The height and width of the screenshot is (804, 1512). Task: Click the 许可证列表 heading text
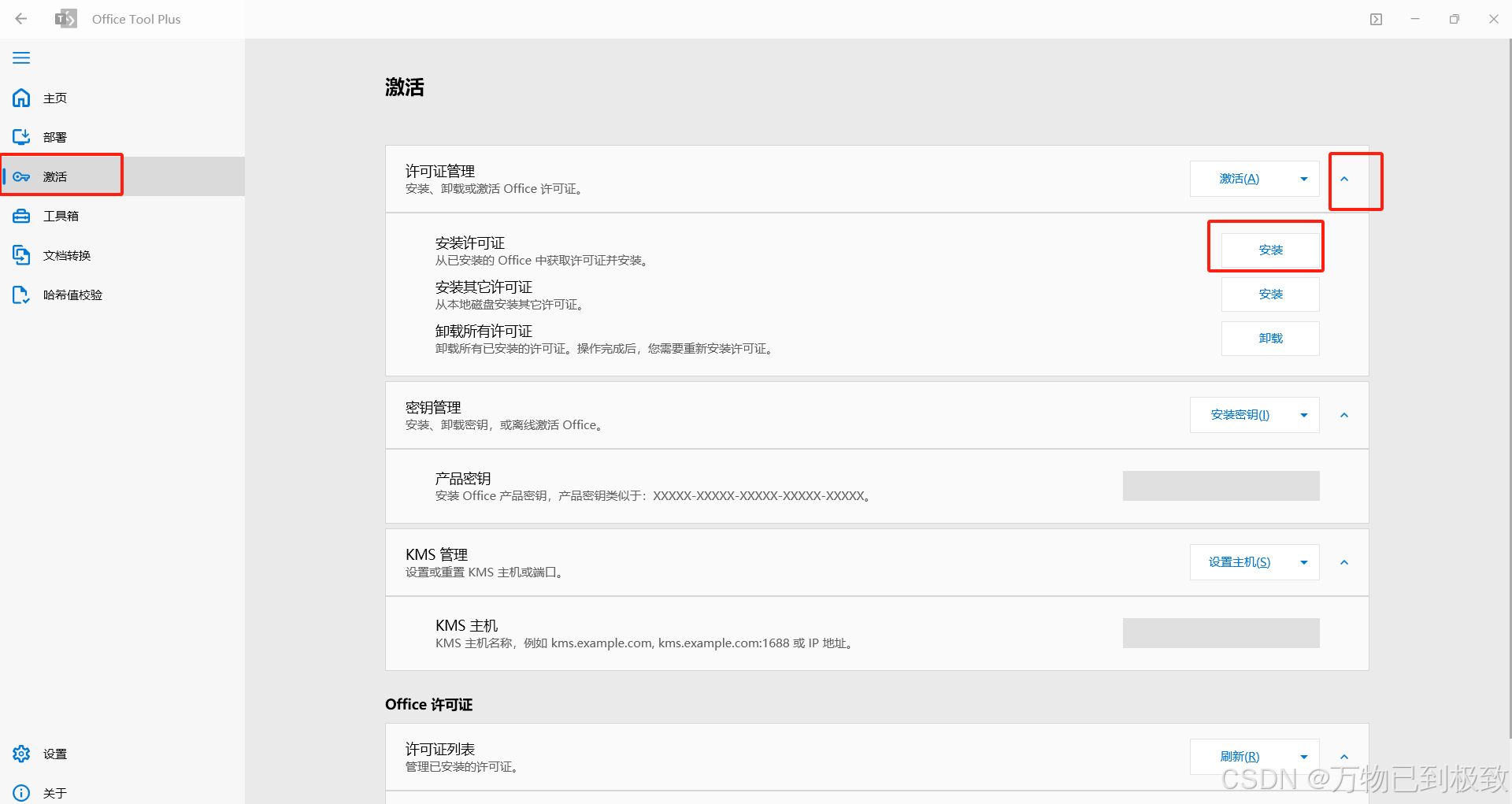coord(440,749)
